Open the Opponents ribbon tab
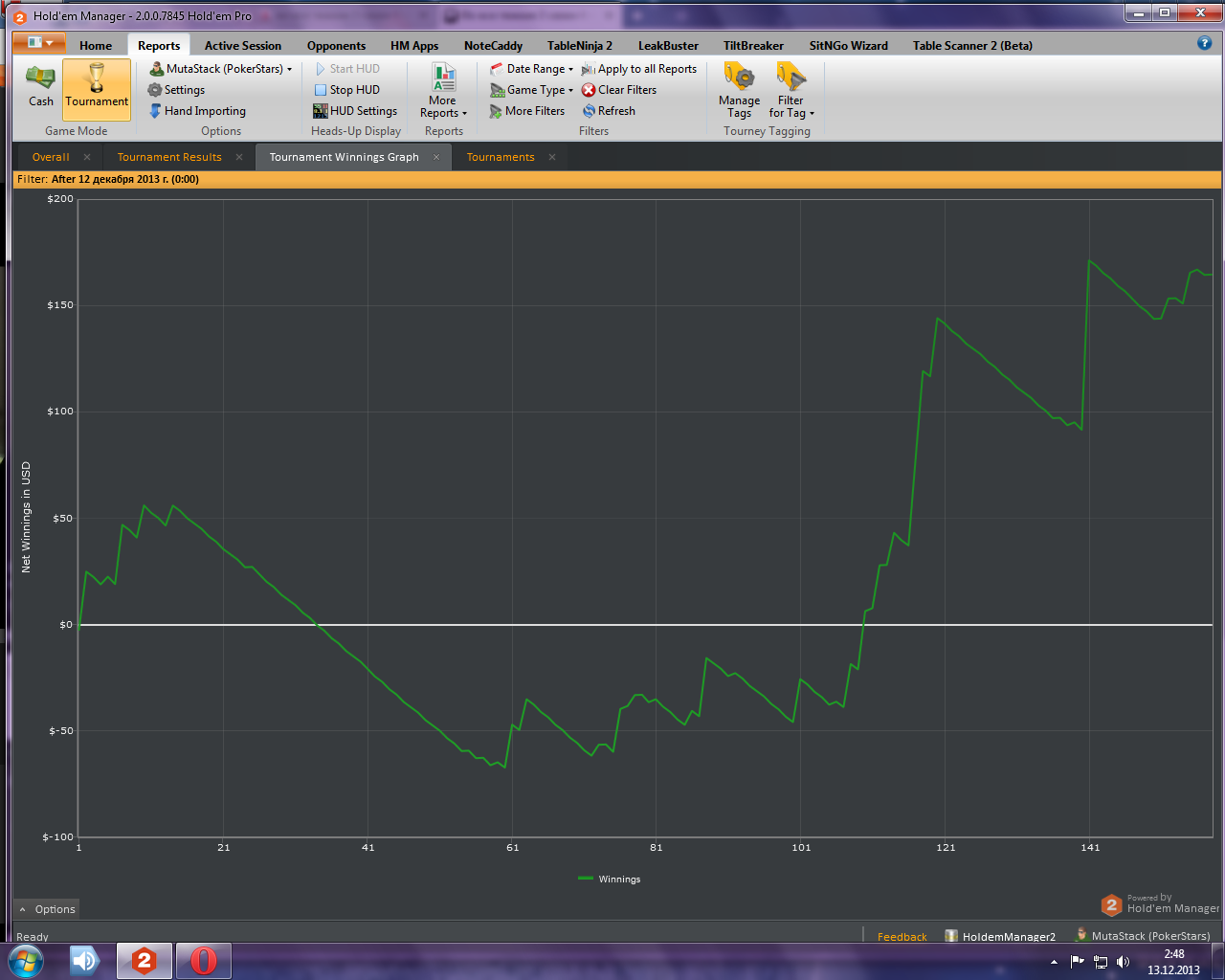The image size is (1225, 980). tap(336, 45)
